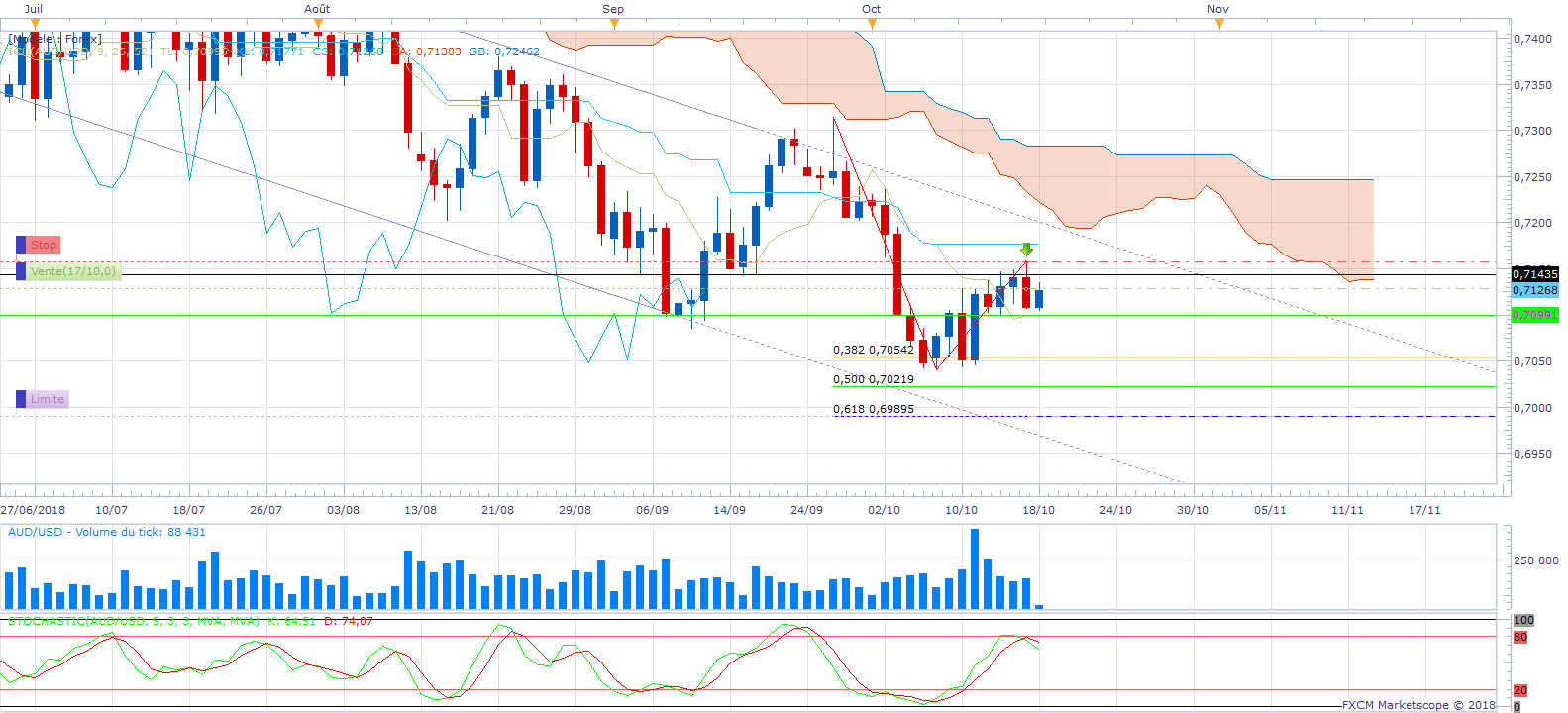Screen dimensions: 1568x713
Task: Click the 17/11 date axis label
Action: [x=1425, y=510]
